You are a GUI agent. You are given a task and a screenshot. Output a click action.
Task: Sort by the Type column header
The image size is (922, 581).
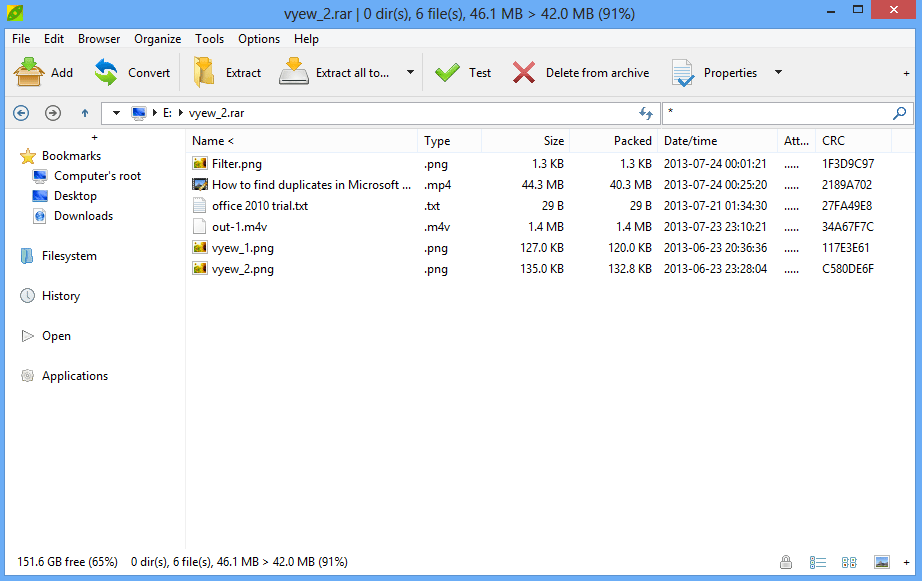tap(450, 141)
